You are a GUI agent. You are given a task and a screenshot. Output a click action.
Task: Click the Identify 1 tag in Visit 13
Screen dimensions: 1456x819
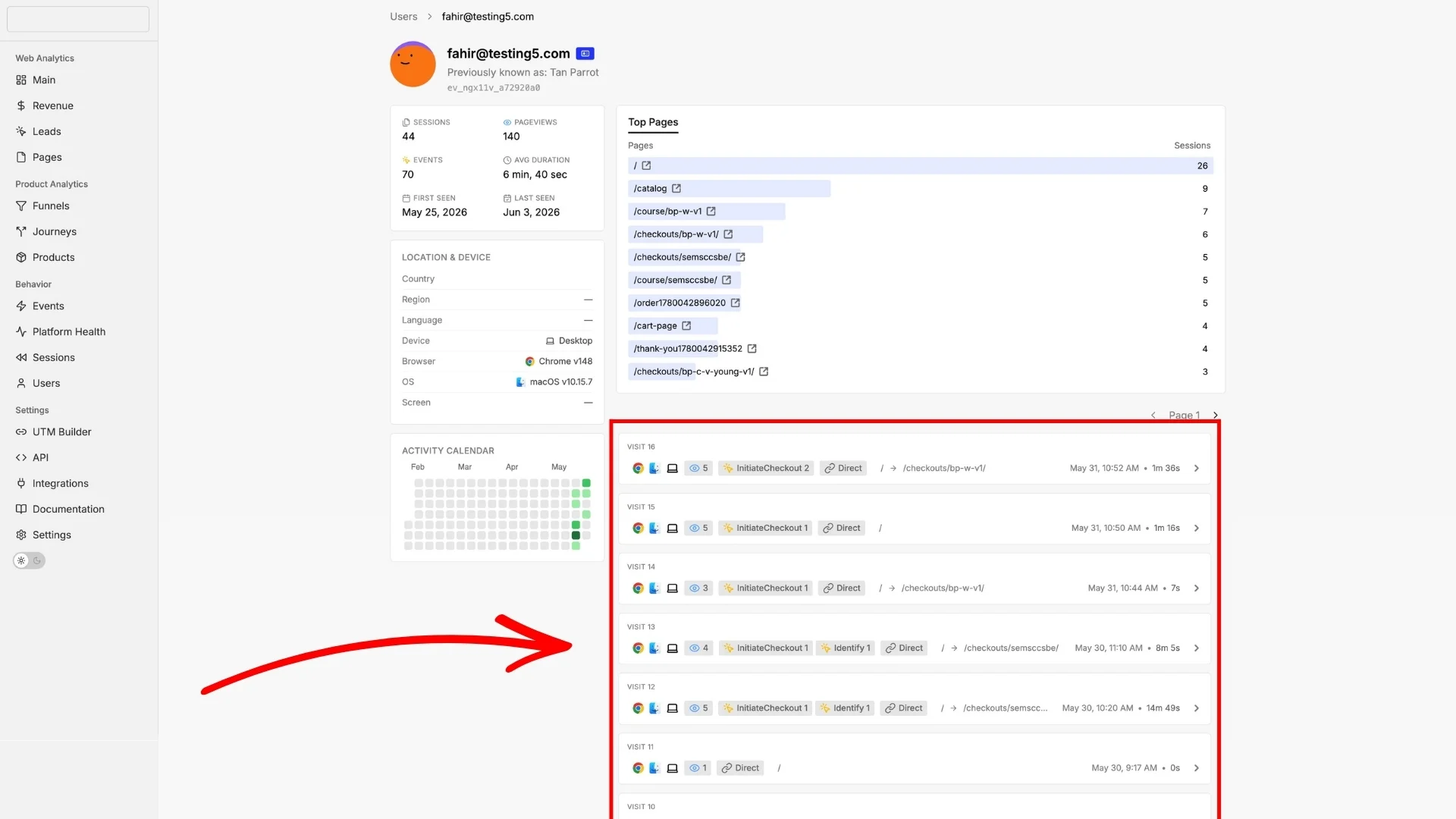tap(846, 648)
